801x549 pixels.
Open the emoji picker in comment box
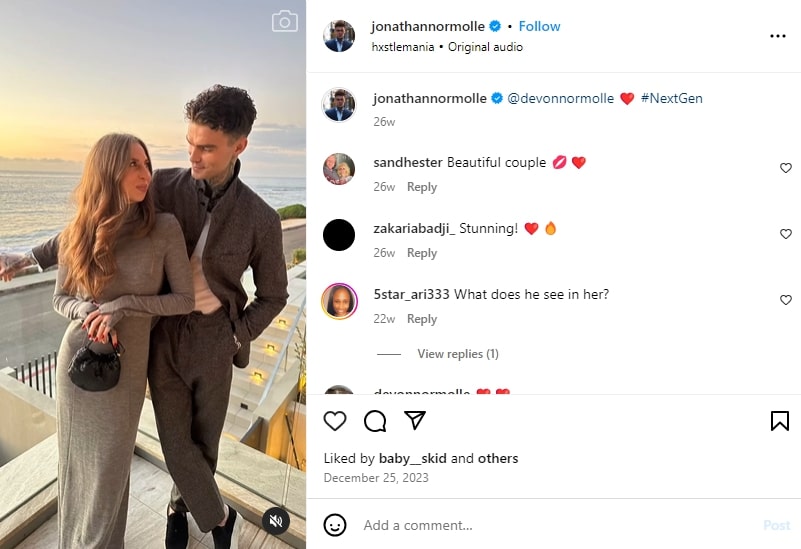335,525
